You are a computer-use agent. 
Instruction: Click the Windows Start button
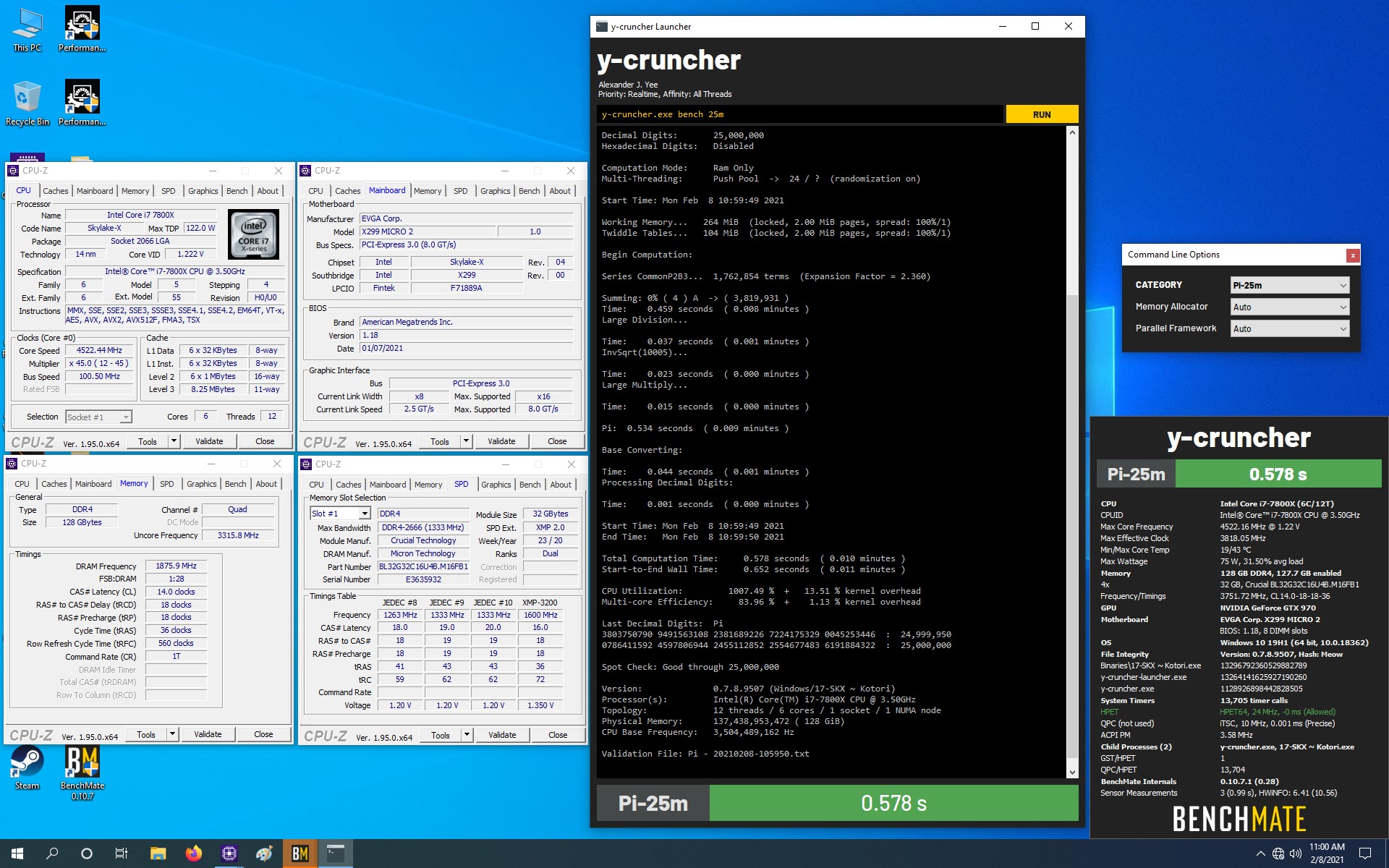click(x=17, y=854)
